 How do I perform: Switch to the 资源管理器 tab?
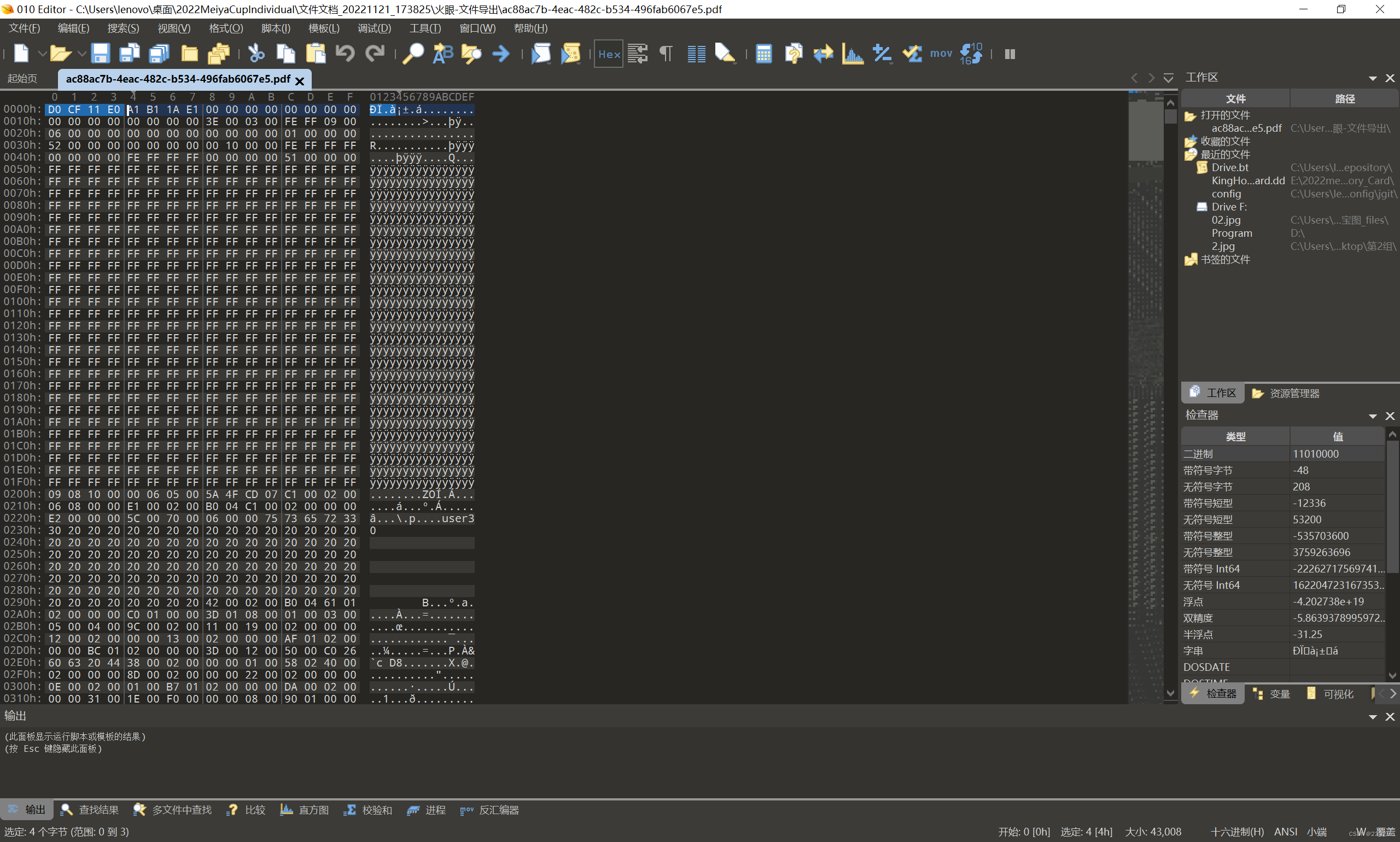pyautogui.click(x=1286, y=393)
